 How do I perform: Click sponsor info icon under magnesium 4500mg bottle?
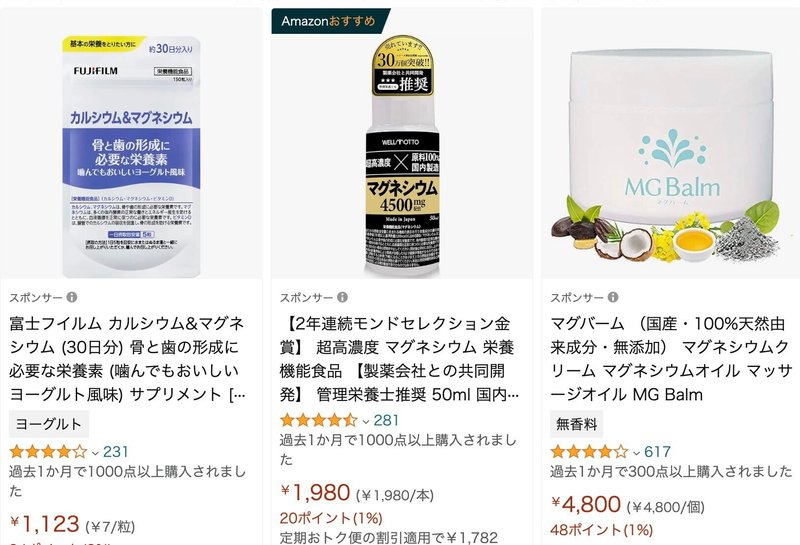point(342,297)
